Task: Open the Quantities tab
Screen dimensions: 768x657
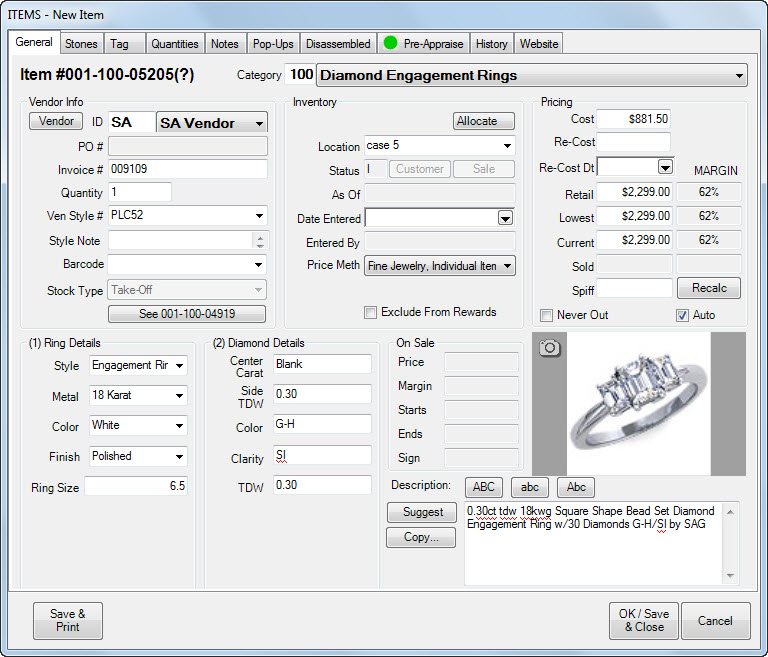Action: (174, 44)
